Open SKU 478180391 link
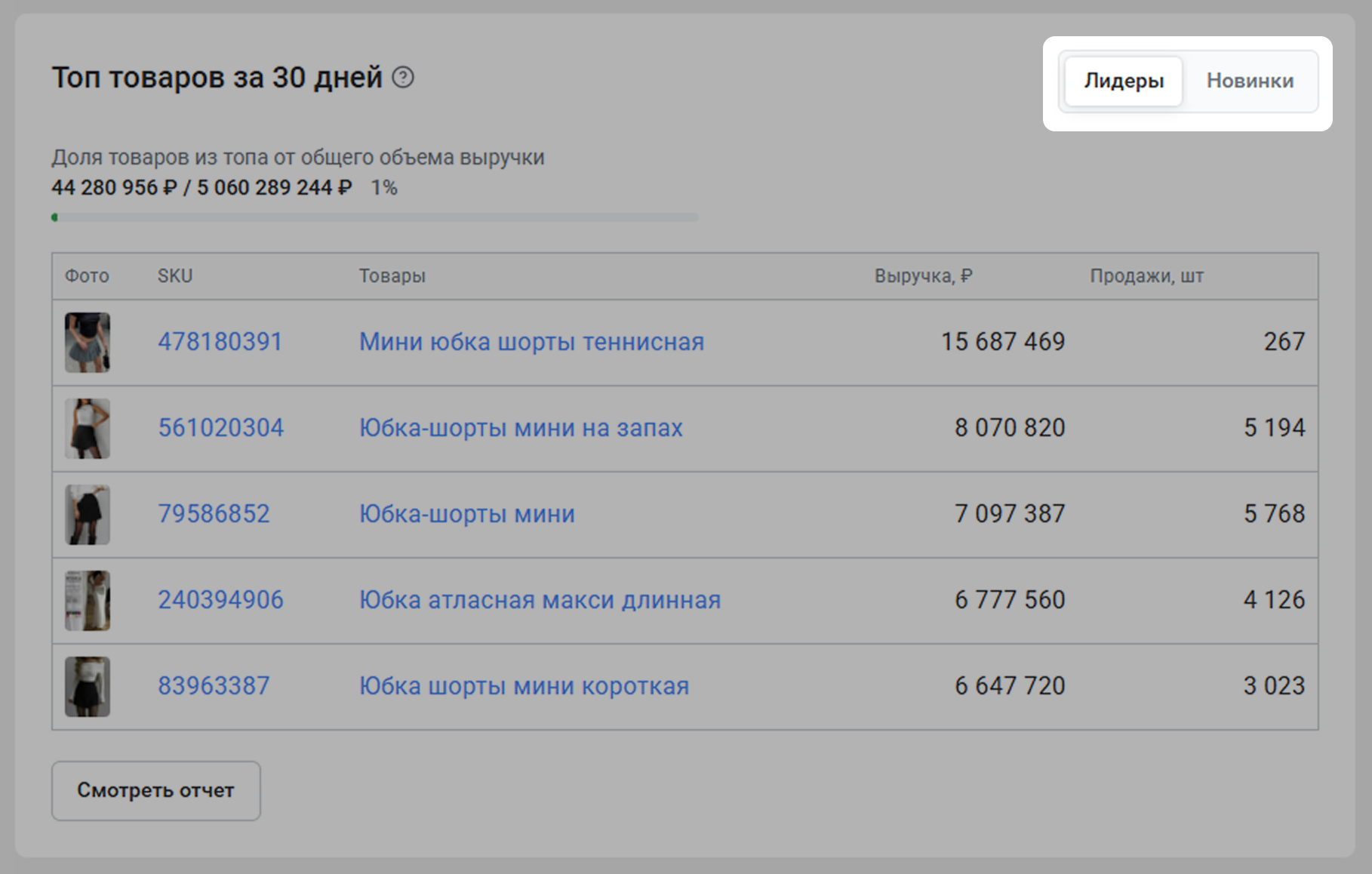The image size is (1372, 874). click(220, 342)
